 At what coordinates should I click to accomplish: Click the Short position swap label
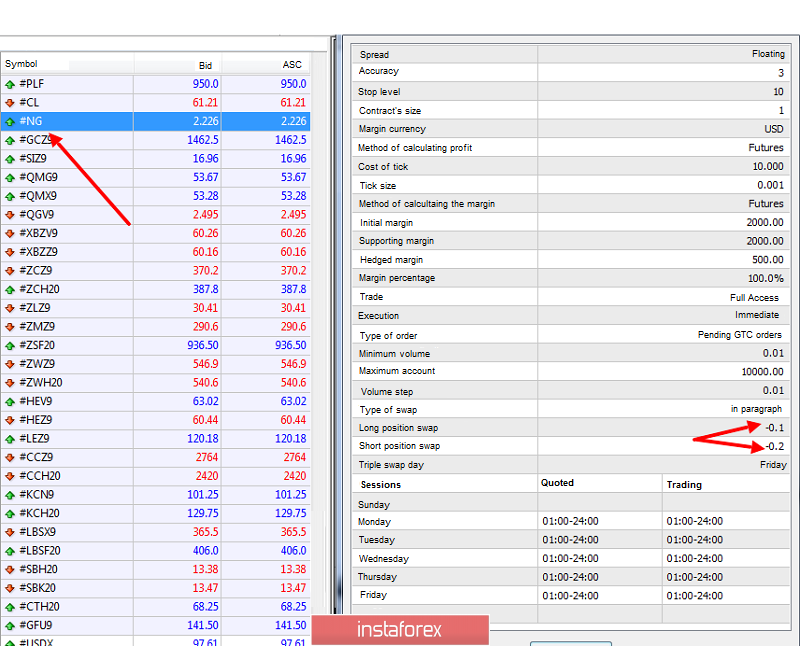(x=399, y=446)
